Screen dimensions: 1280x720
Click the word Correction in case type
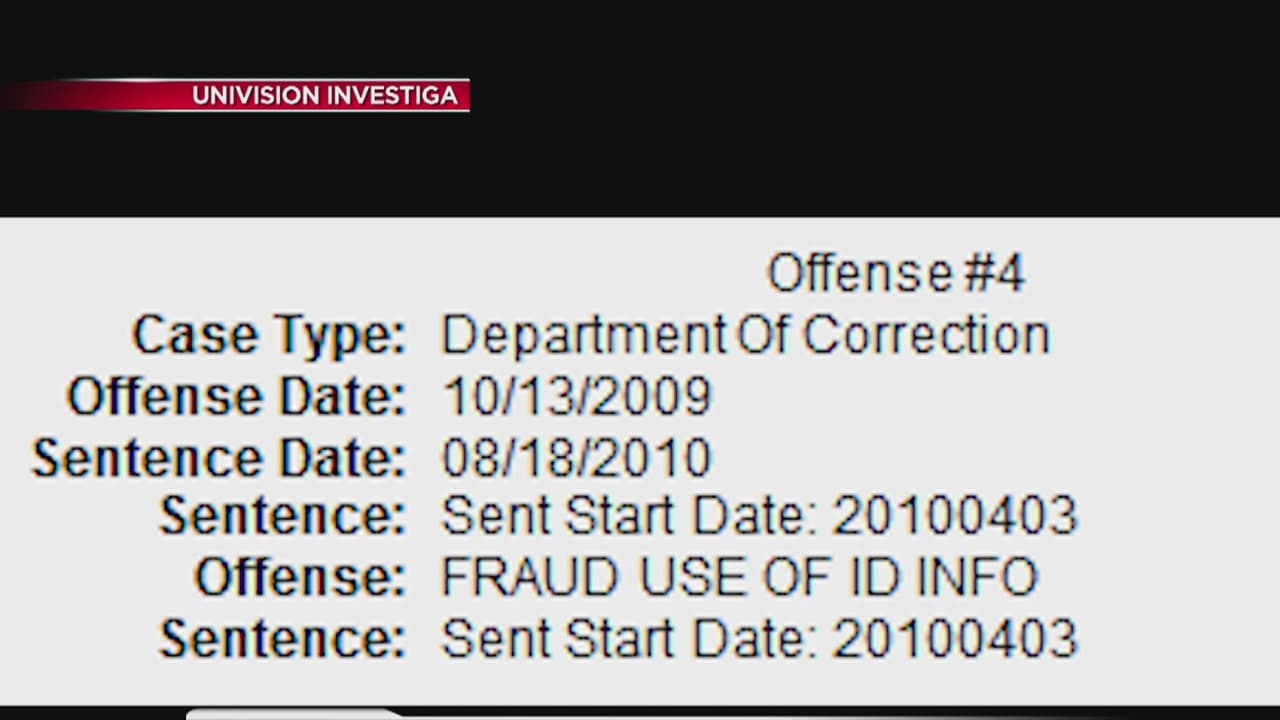[x=926, y=335]
